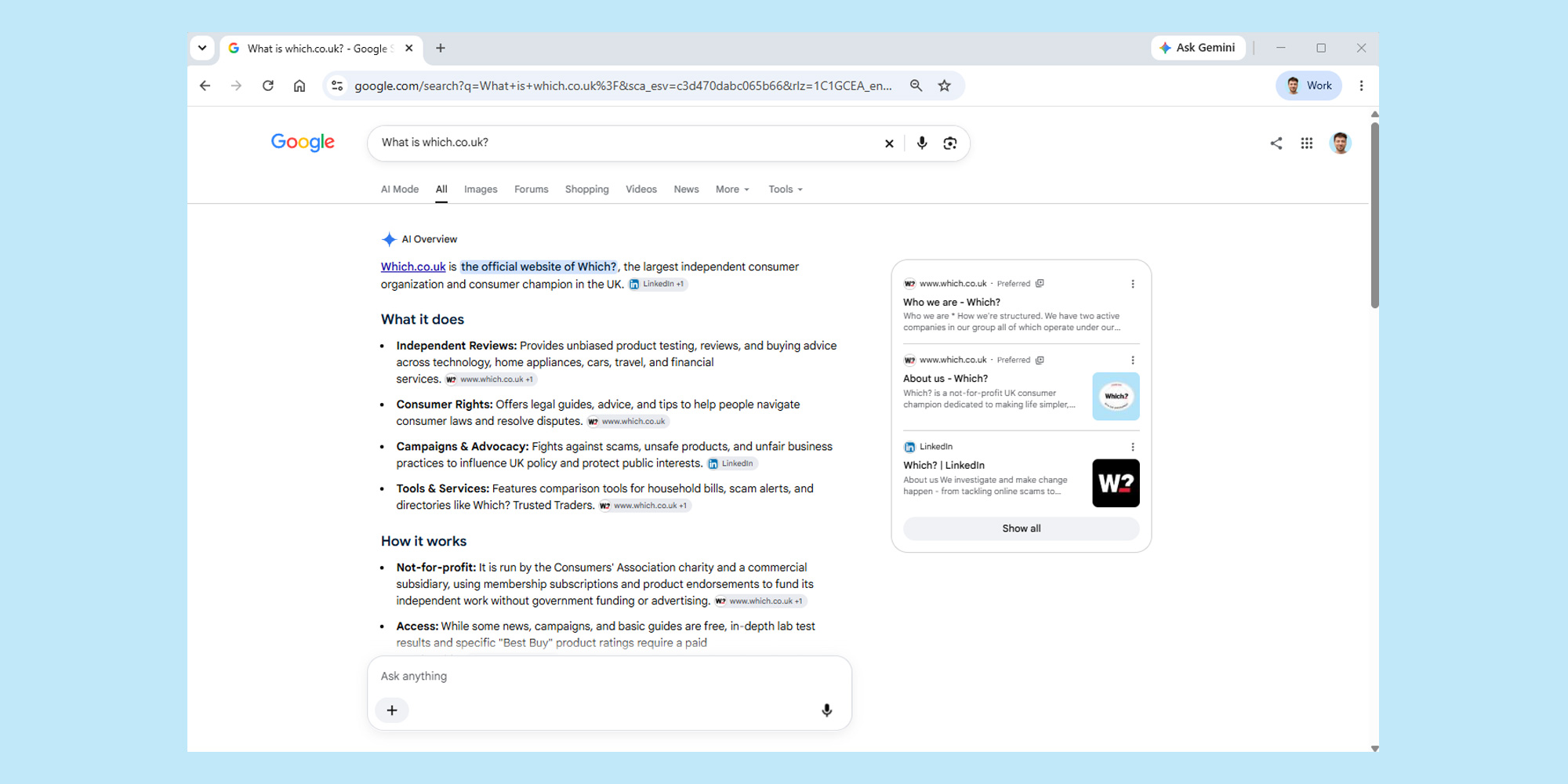Open options for 'About us - Which?' source
The height and width of the screenshot is (784, 1568).
pyautogui.click(x=1133, y=360)
